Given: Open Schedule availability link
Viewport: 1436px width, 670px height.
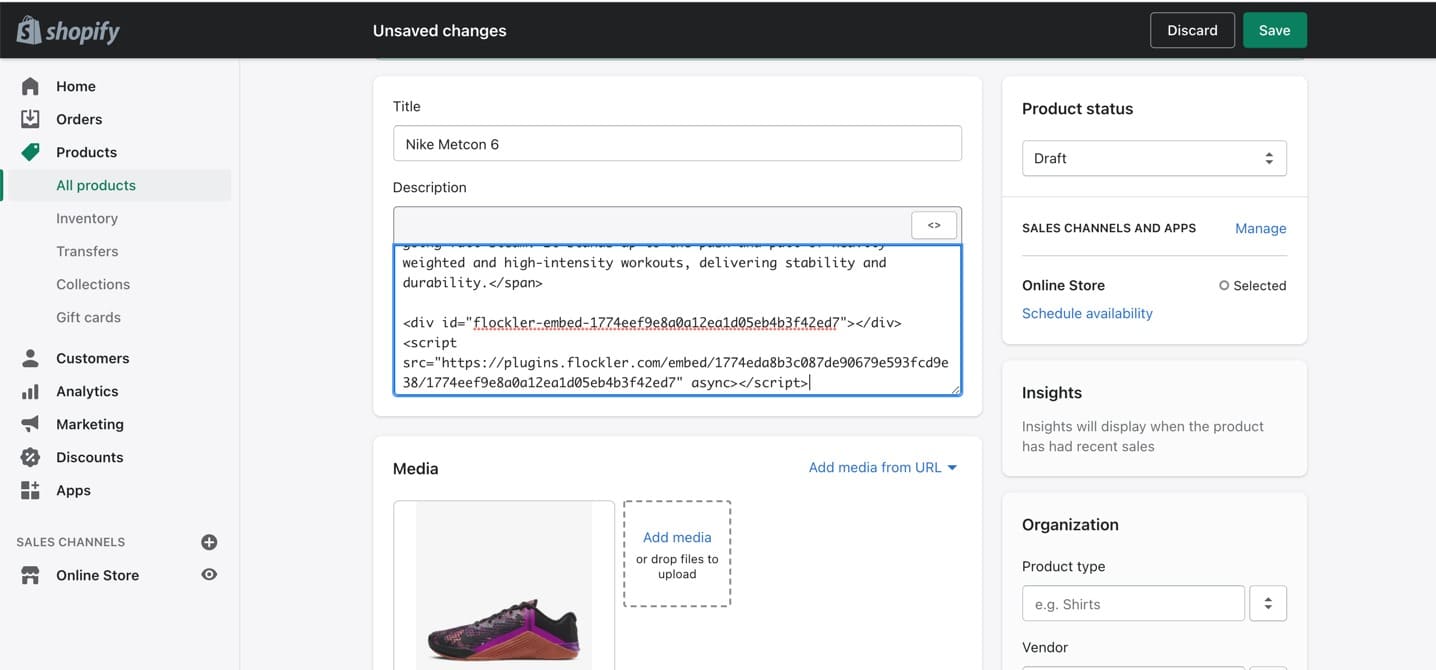Looking at the screenshot, I should [x=1087, y=313].
